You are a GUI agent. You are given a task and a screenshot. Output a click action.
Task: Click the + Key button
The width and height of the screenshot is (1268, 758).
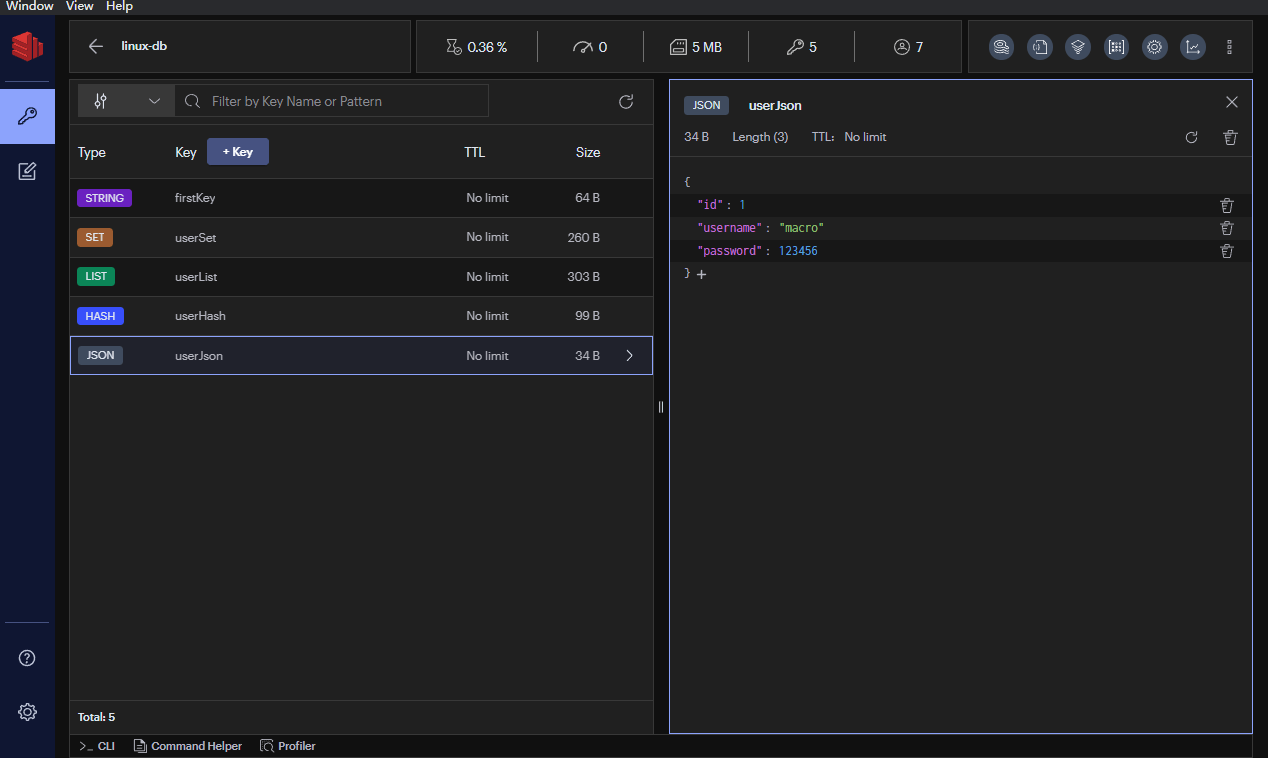click(238, 152)
